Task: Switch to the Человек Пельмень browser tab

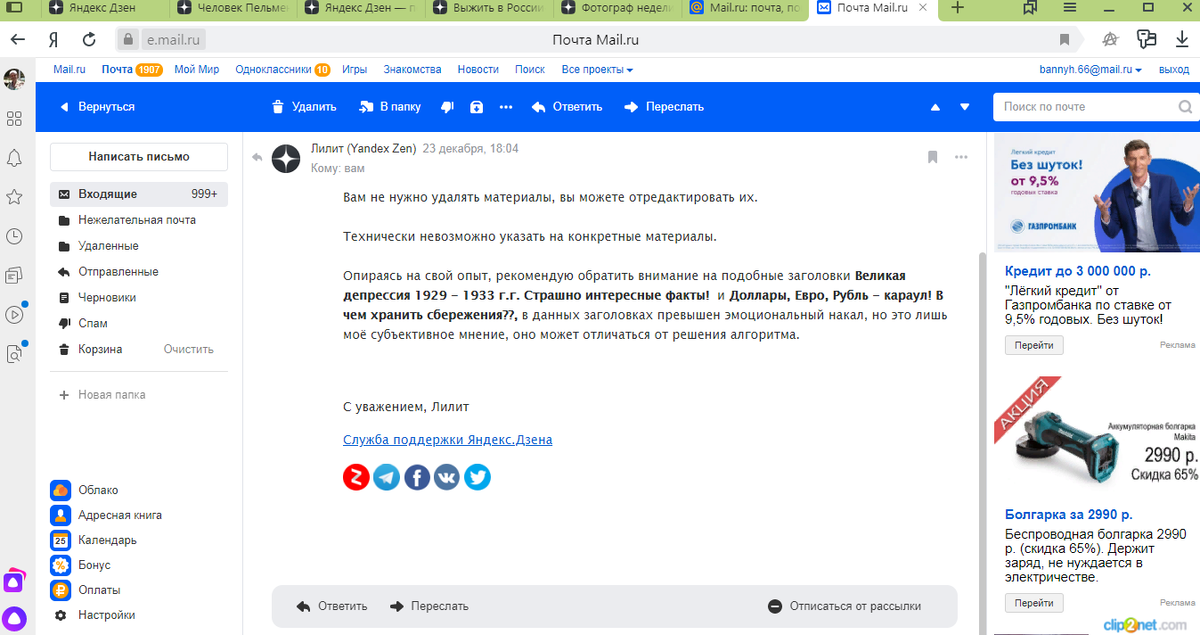Action: point(234,9)
